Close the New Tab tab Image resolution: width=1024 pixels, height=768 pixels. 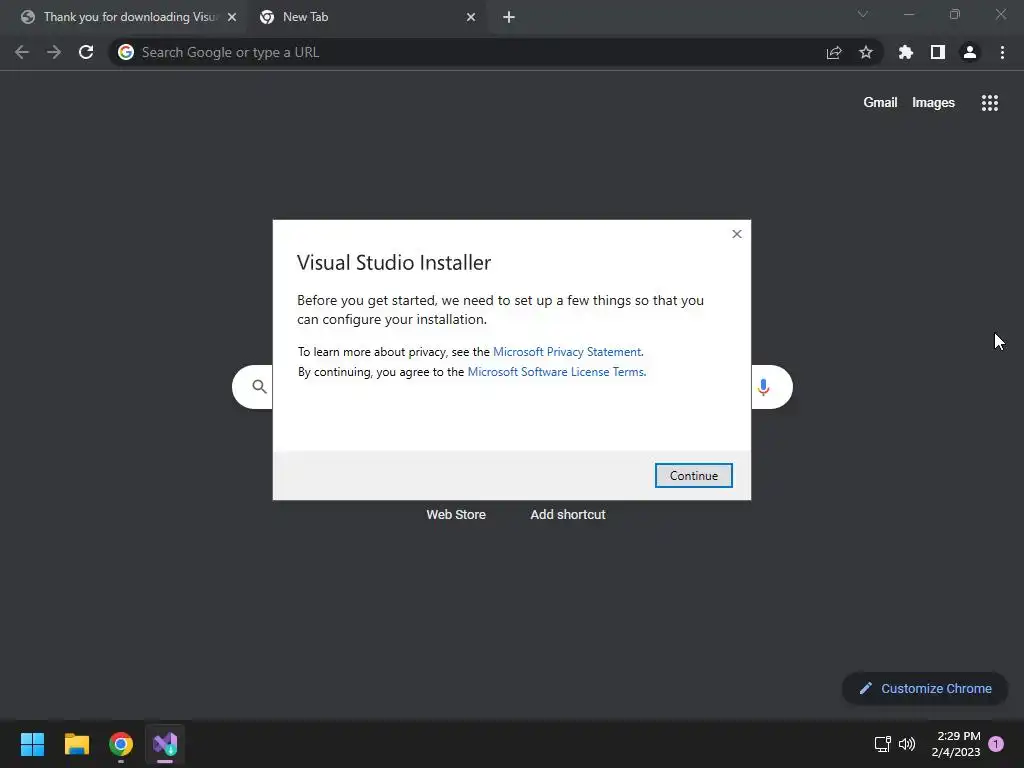coord(471,17)
